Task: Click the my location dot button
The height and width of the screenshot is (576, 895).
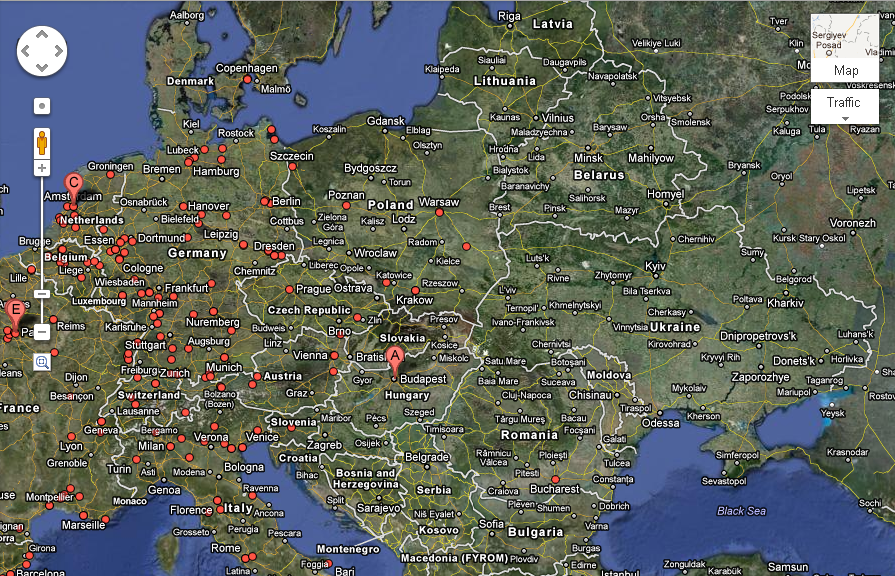Action: (42, 104)
